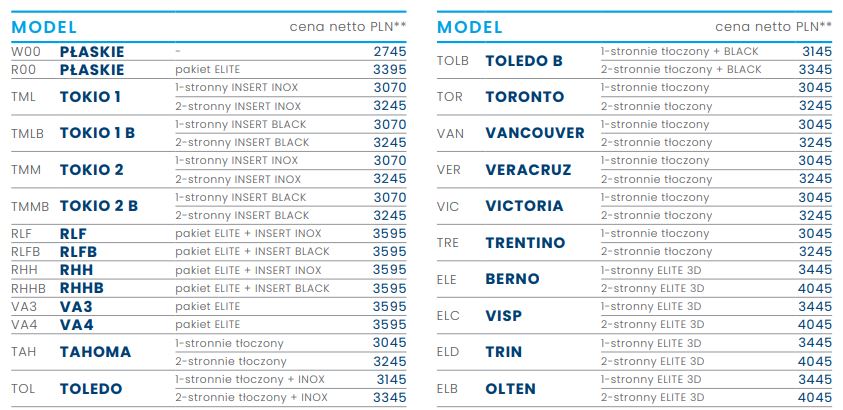Click the VISP model name
Screen dimensions: 843x410
click(503, 315)
